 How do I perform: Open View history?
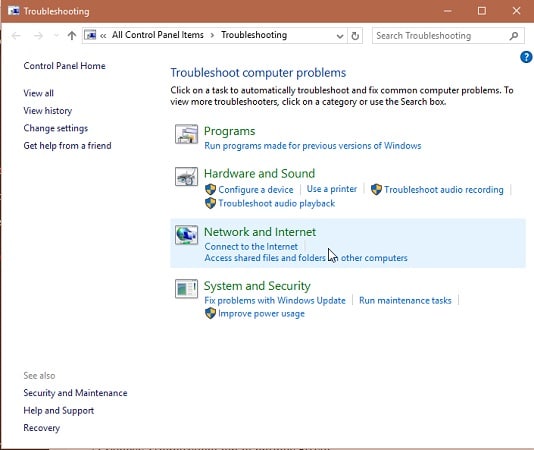pyautogui.click(x=48, y=111)
